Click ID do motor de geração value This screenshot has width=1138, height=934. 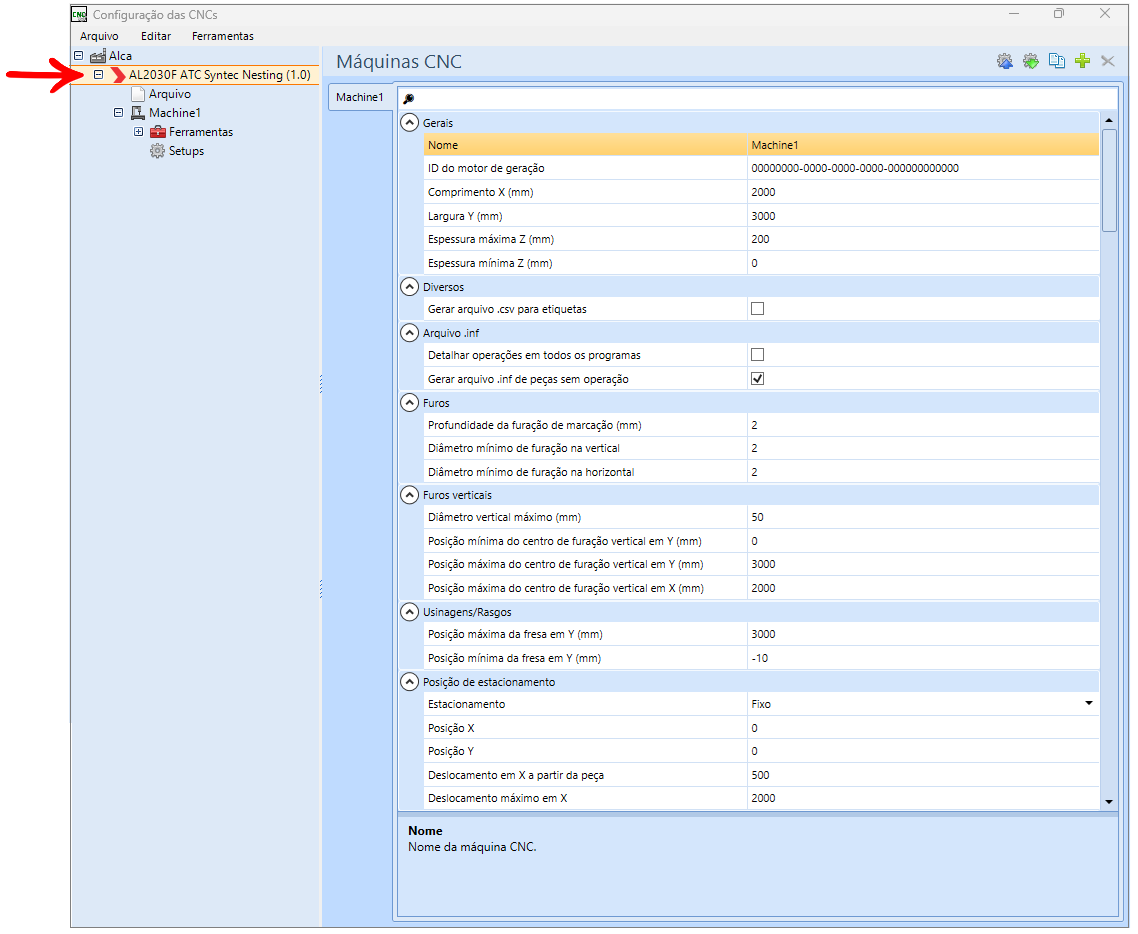tap(922, 168)
